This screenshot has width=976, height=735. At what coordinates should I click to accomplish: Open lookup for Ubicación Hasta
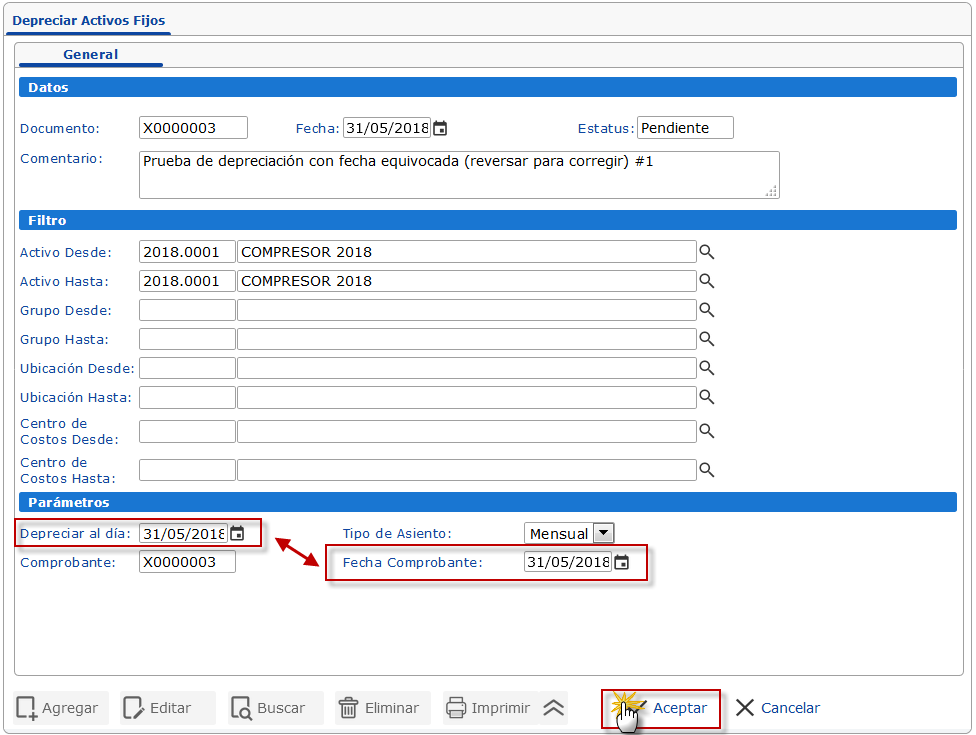[707, 397]
